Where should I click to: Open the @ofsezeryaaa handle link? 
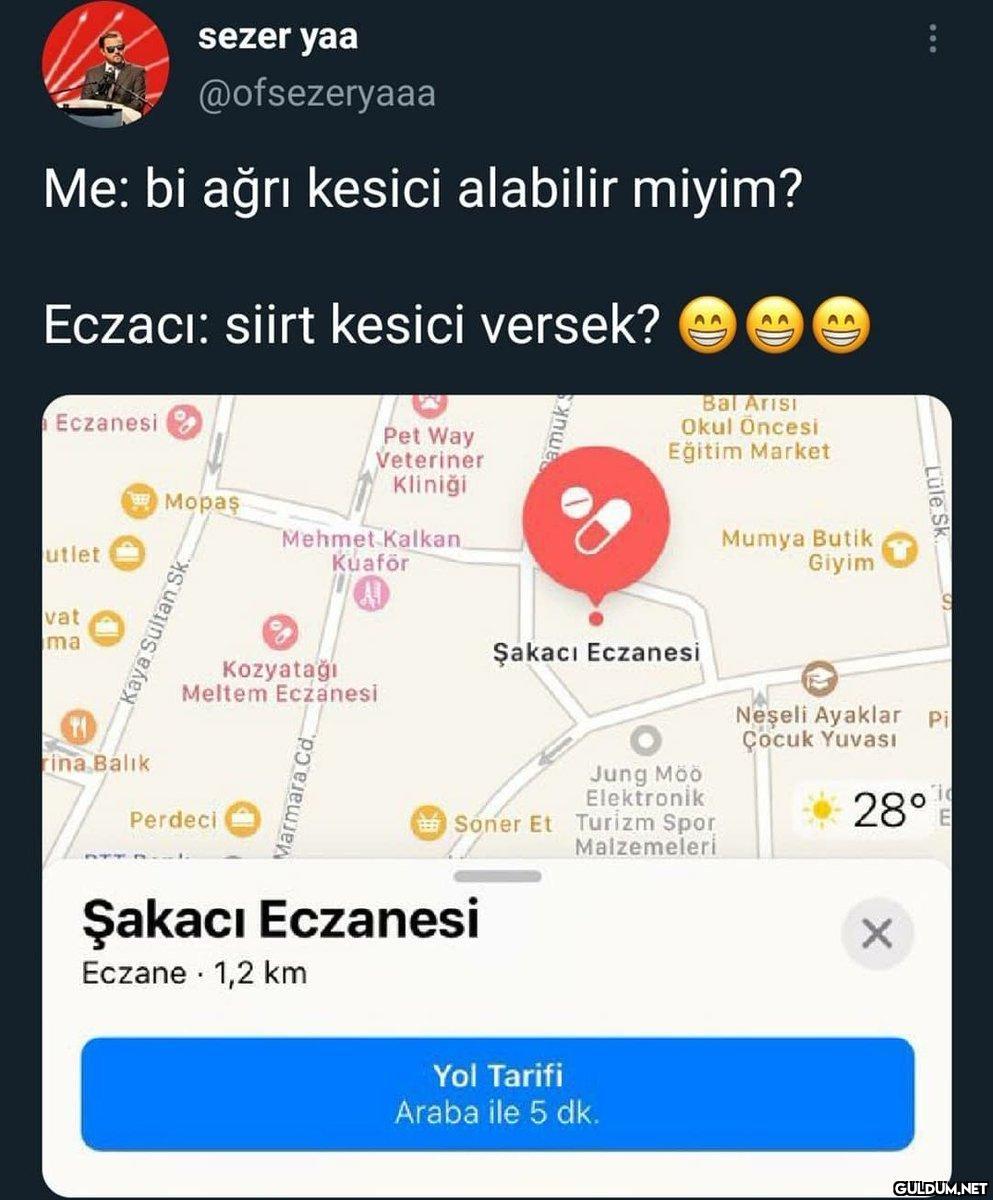point(317,93)
